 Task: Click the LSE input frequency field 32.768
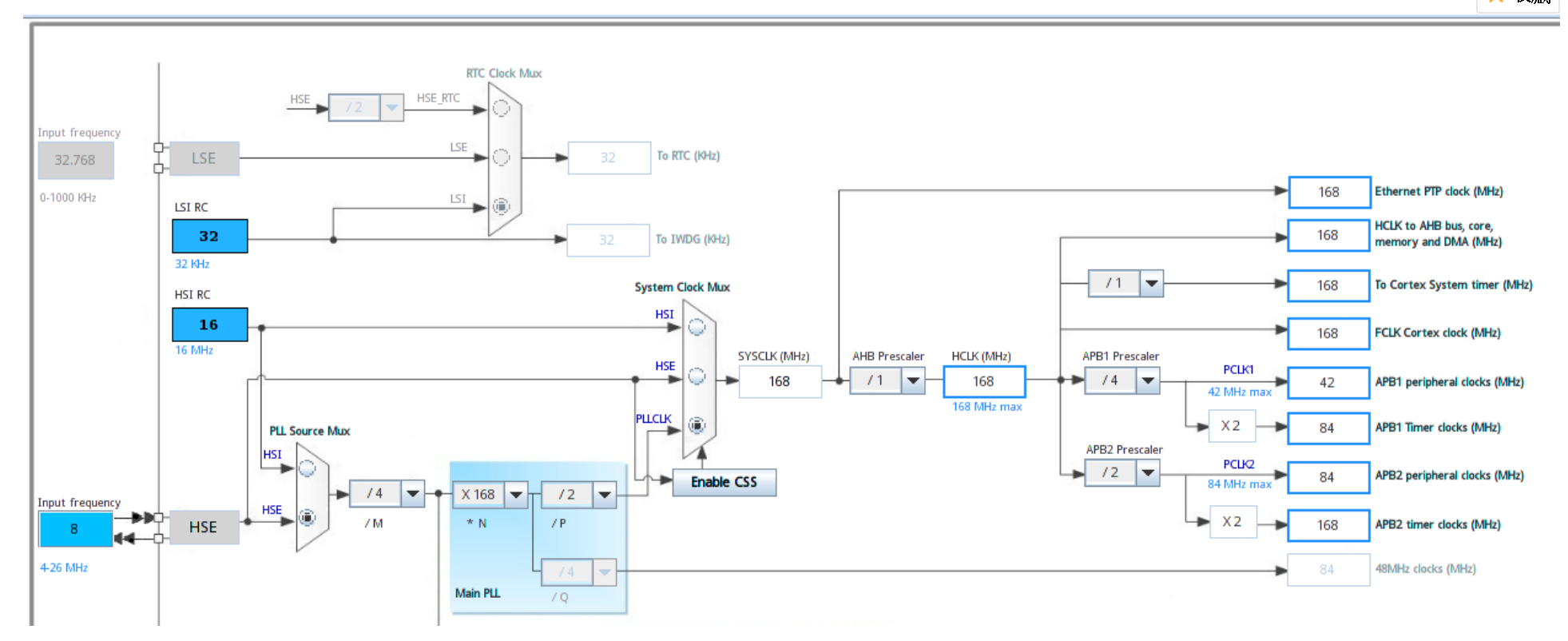75,160
